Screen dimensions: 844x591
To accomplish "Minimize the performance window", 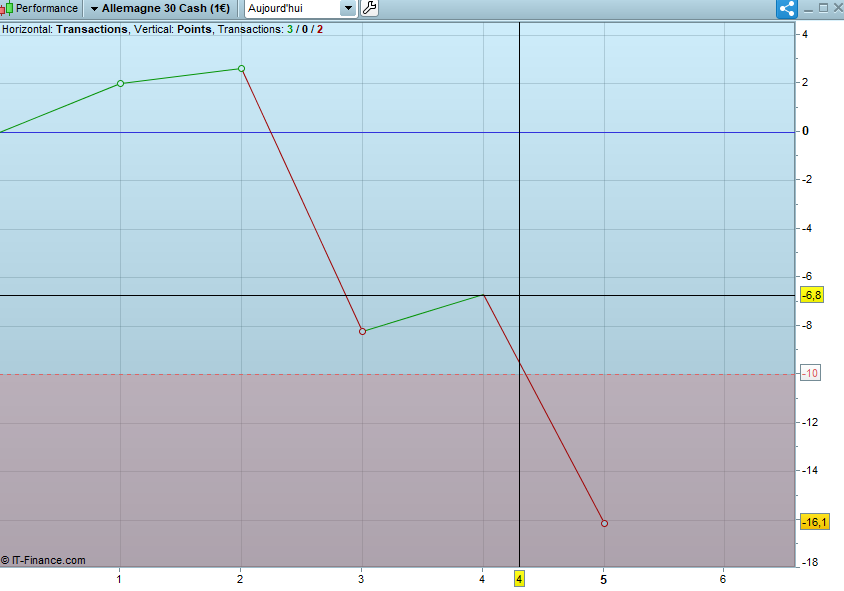I will pyautogui.click(x=808, y=9).
